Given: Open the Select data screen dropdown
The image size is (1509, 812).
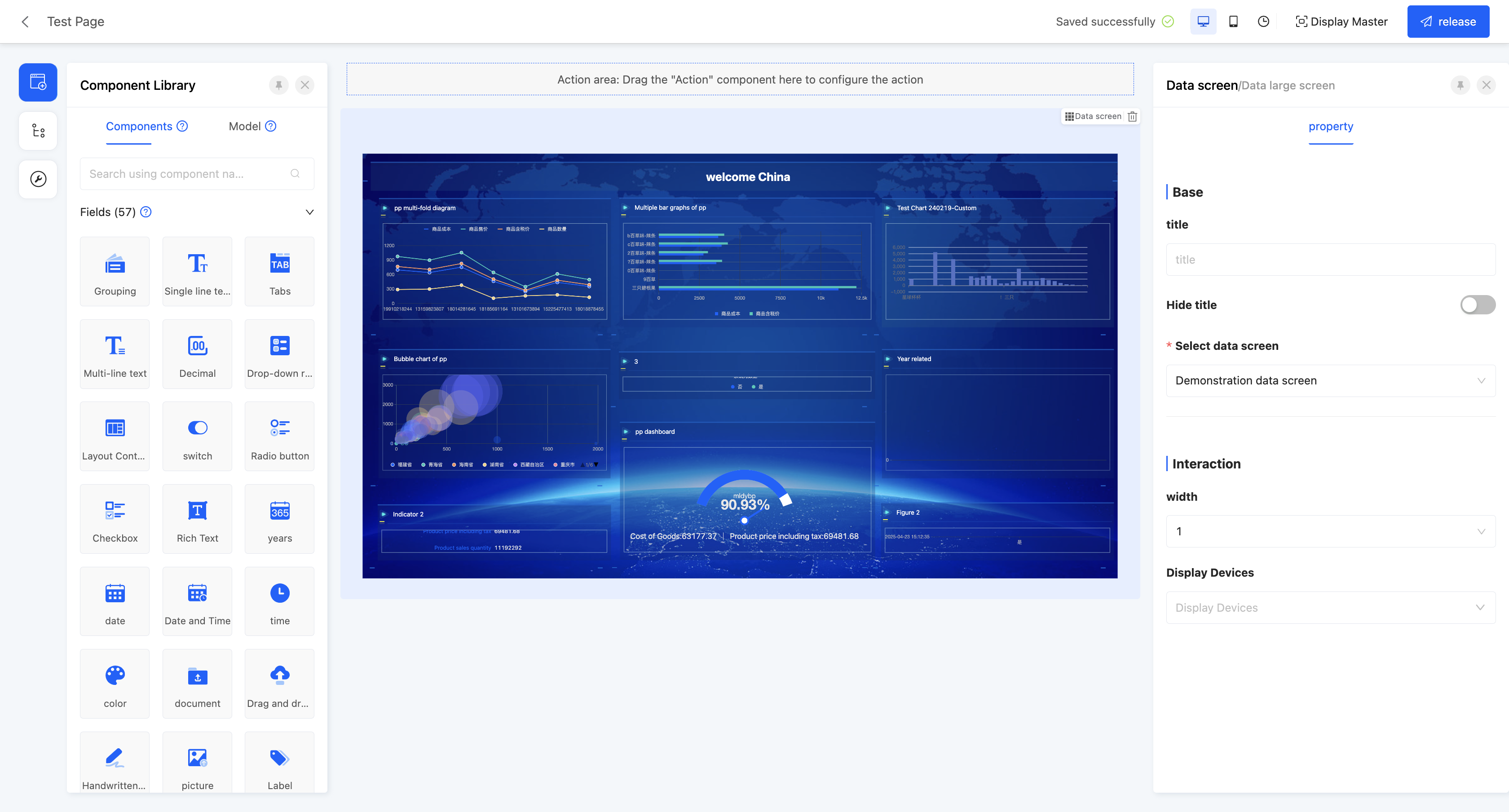Looking at the screenshot, I should tap(1330, 381).
